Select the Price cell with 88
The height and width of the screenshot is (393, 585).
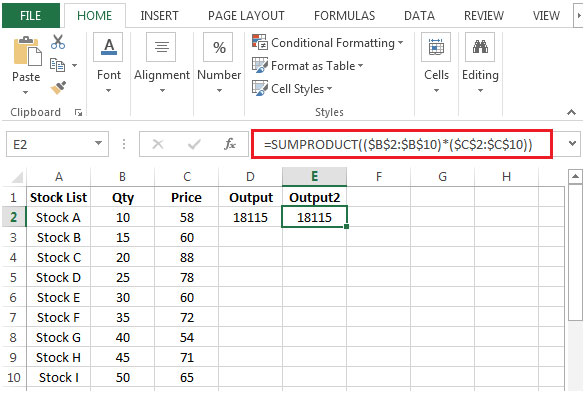pos(186,257)
